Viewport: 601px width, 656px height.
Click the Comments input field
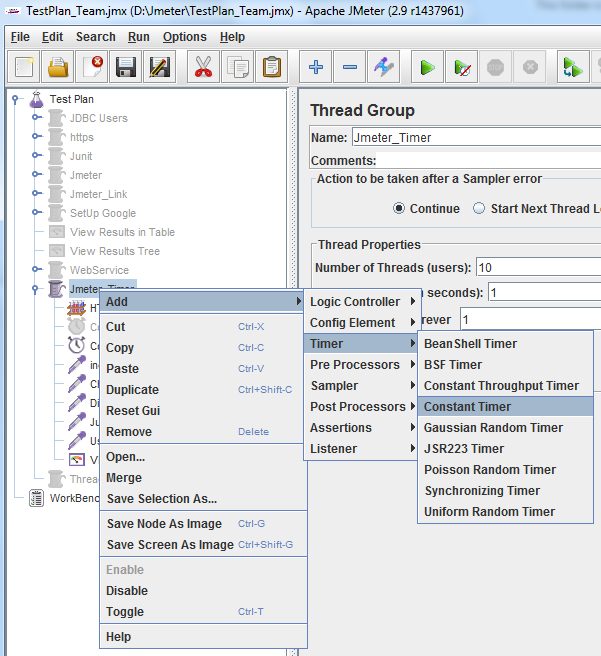(488, 160)
